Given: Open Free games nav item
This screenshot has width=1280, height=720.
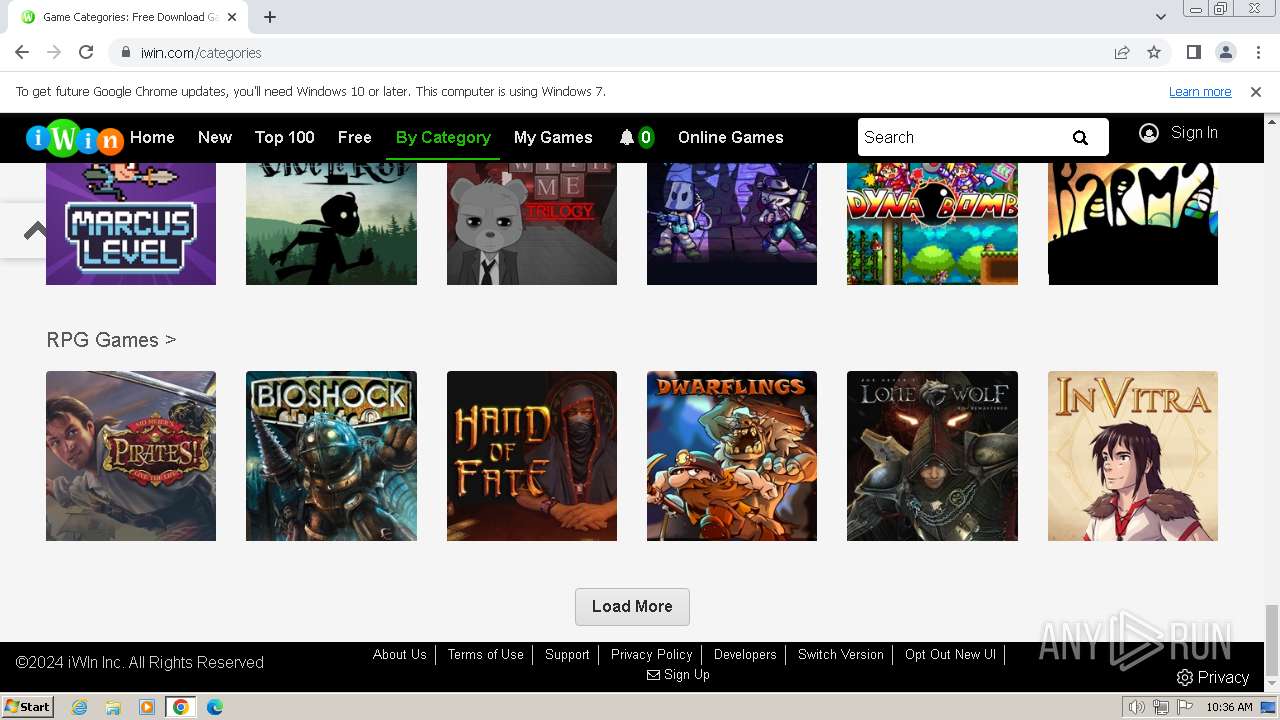Looking at the screenshot, I should coord(355,138).
